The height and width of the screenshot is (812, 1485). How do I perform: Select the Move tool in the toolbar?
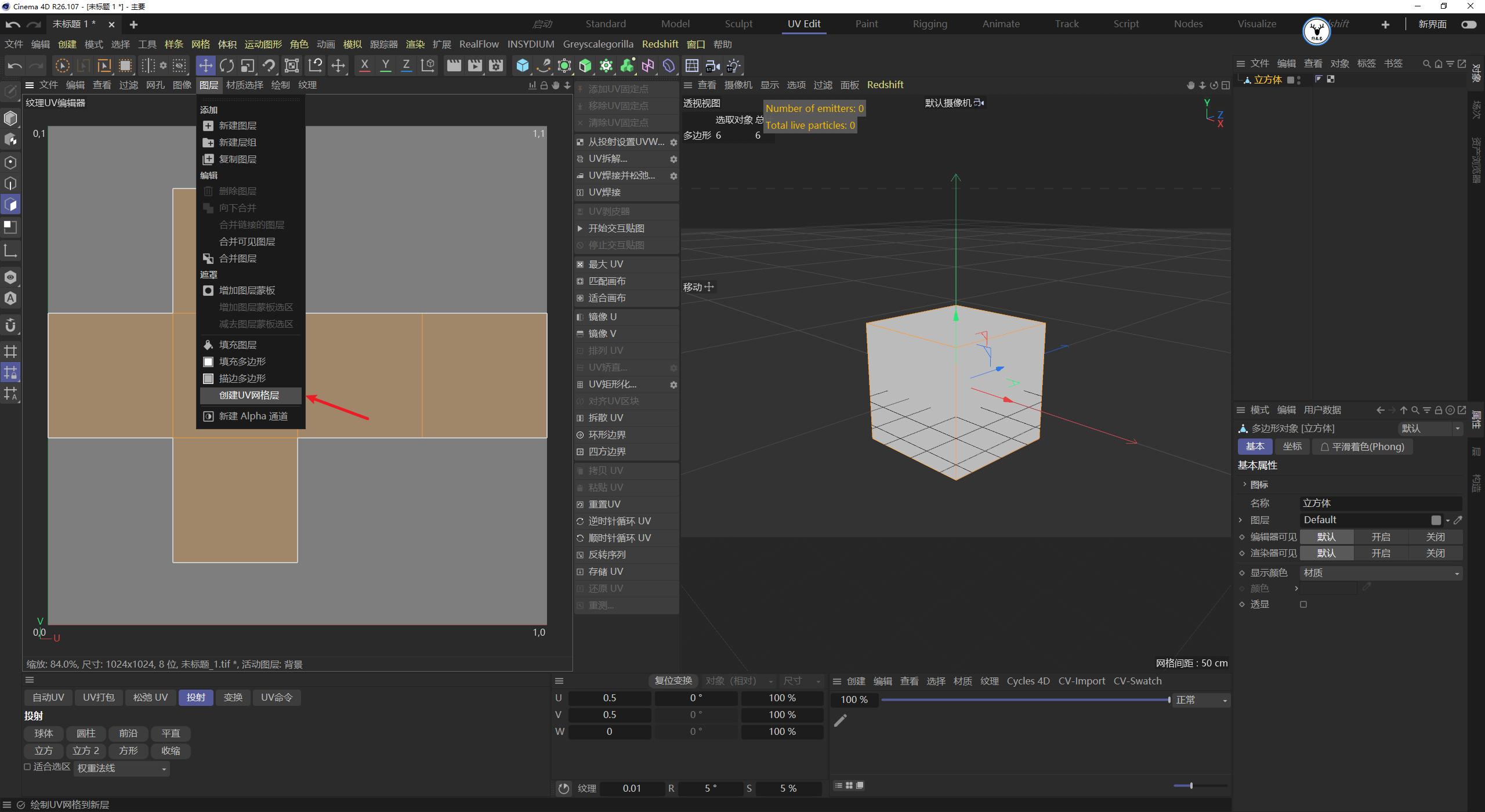pos(205,66)
